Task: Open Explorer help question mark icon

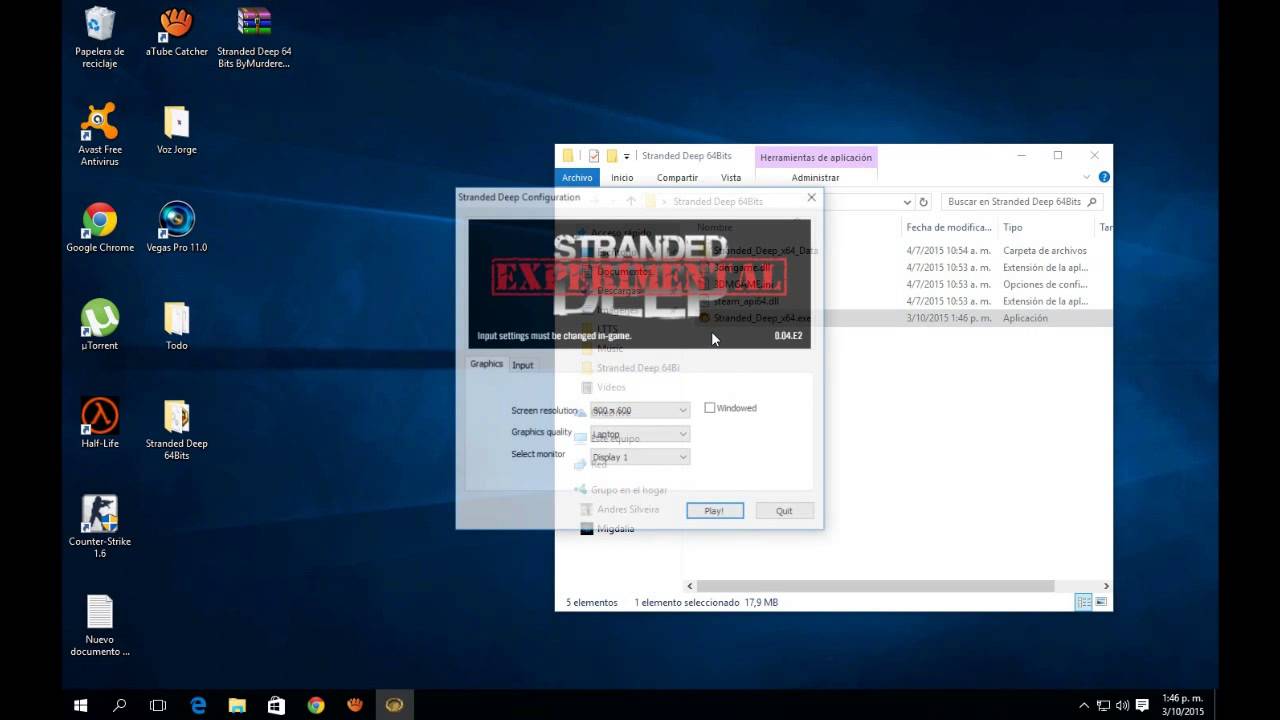Action: tap(1104, 177)
